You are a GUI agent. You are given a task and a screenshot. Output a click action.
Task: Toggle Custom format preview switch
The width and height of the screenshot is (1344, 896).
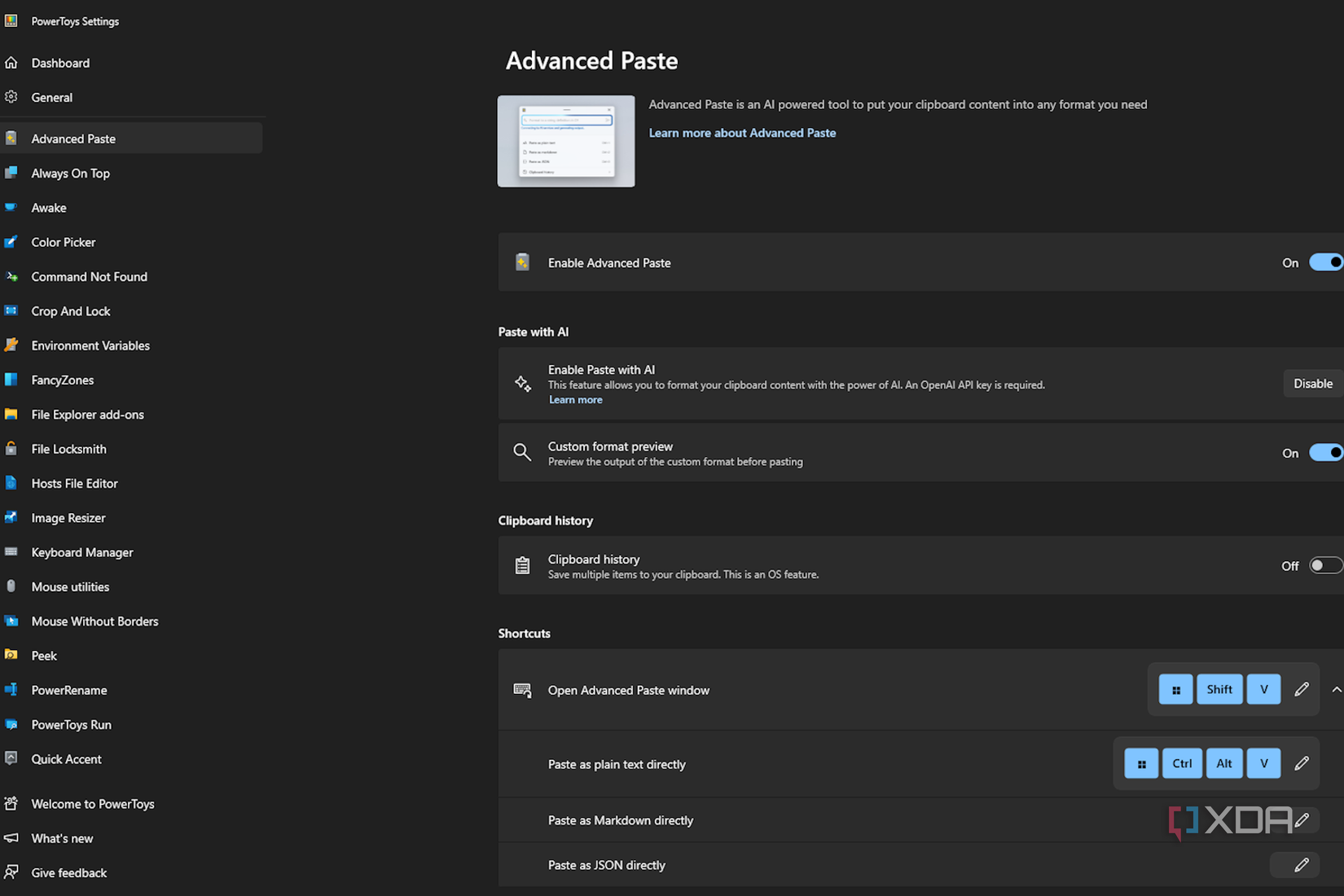tap(1325, 453)
